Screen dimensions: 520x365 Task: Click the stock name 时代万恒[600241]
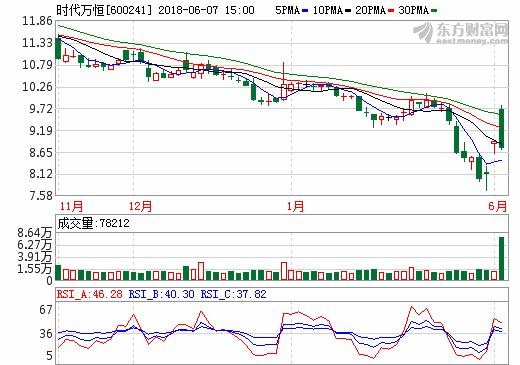click(104, 10)
